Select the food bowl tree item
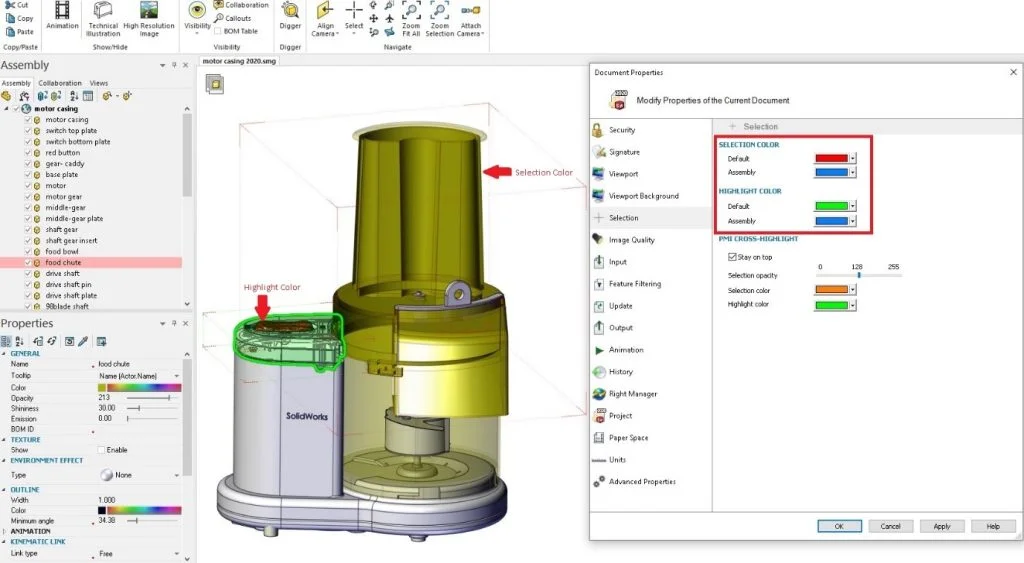This screenshot has width=1024, height=563. 61,251
